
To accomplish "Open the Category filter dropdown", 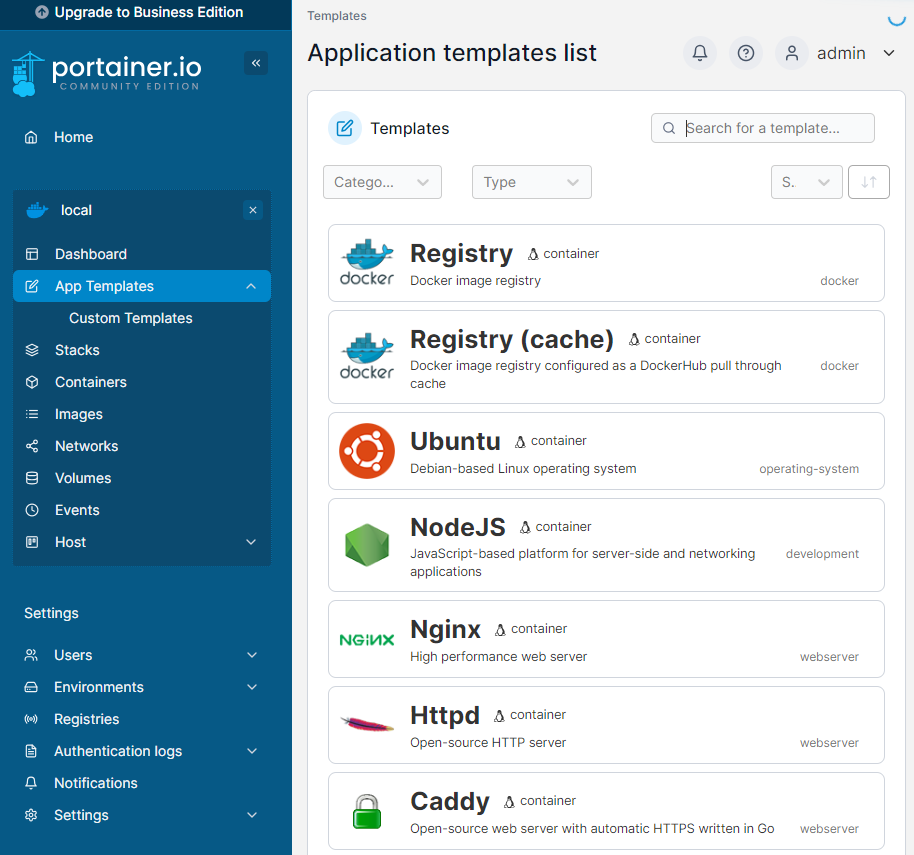I will 382,182.
